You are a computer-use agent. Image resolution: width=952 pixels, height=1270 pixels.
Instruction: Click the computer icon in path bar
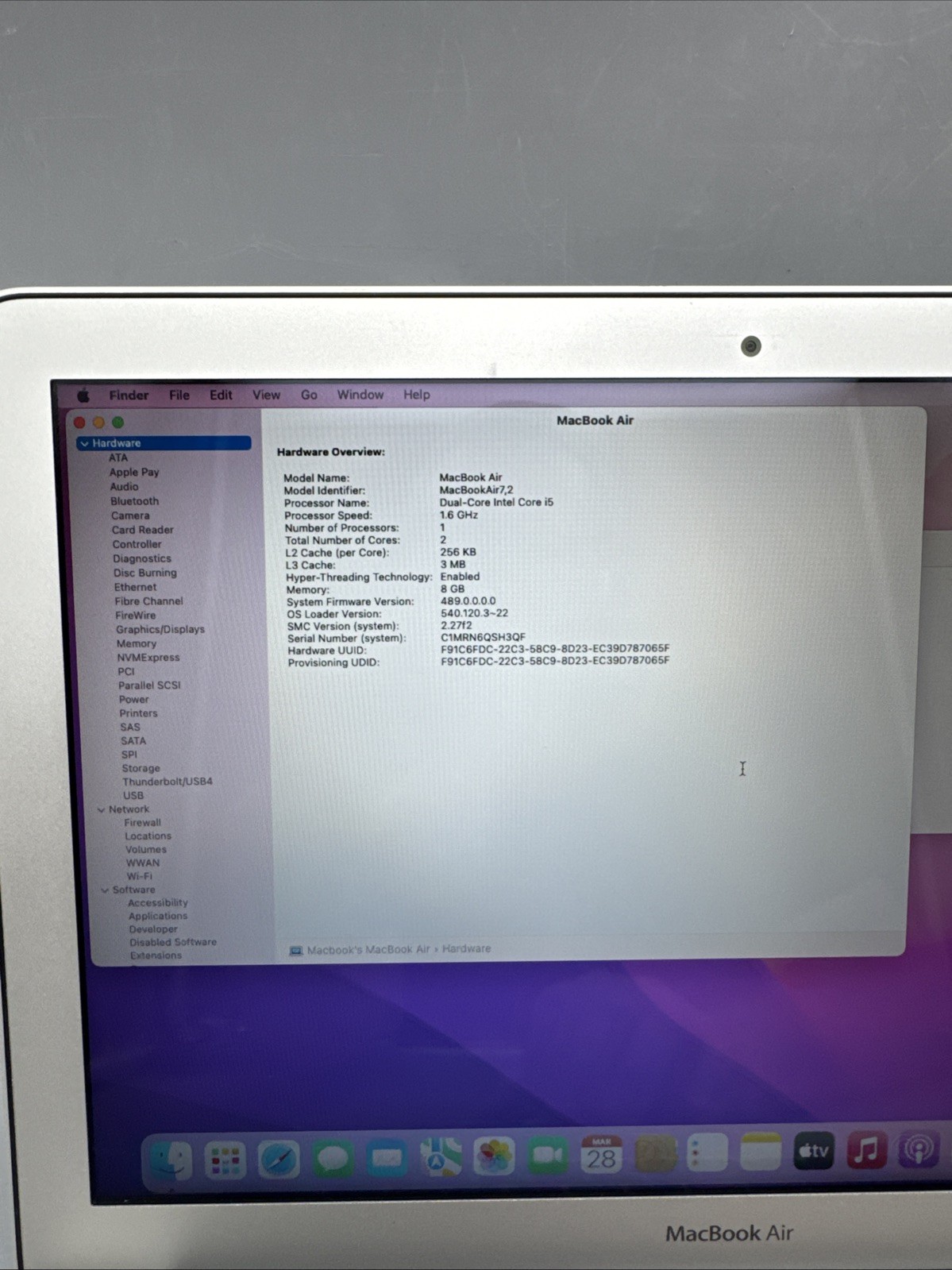295,951
